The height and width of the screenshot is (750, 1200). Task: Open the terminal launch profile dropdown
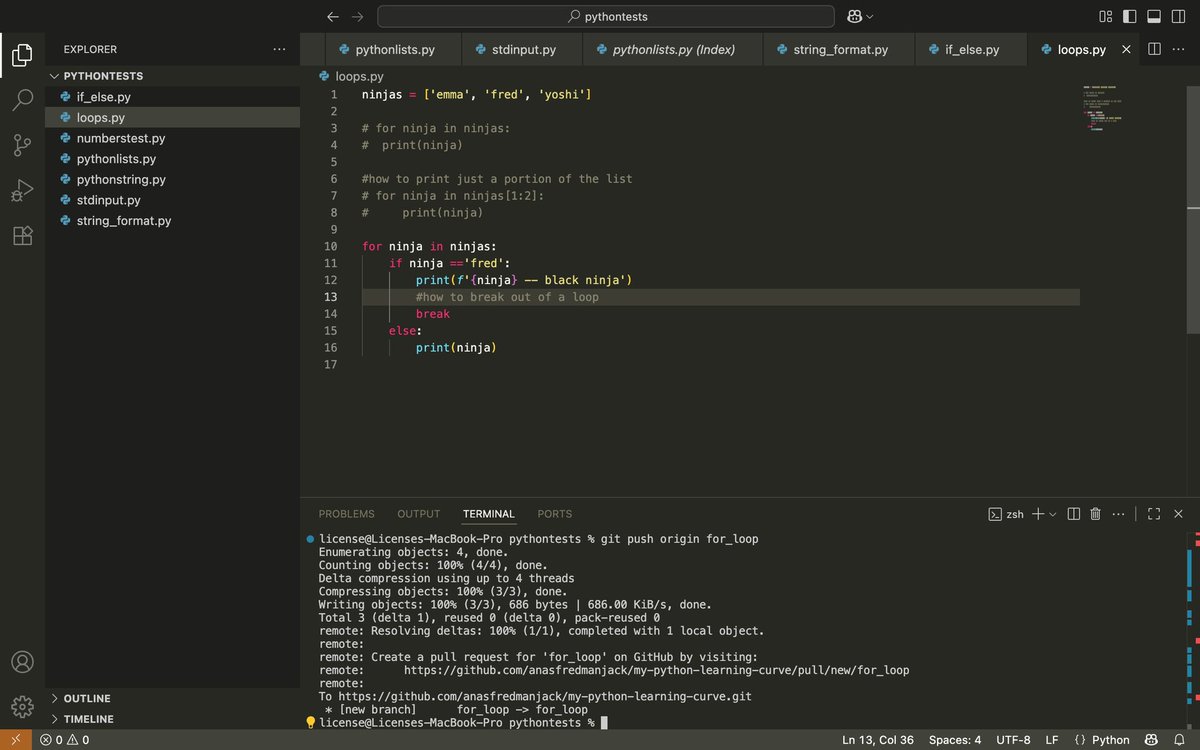pyautogui.click(x=1053, y=514)
